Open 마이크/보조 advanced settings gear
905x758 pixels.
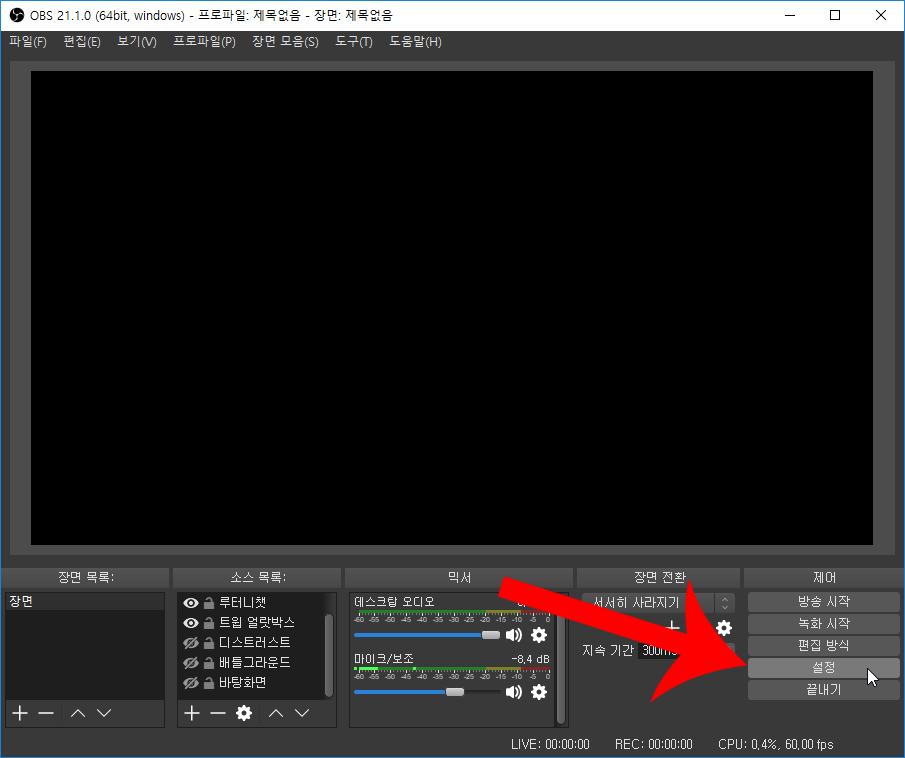click(x=538, y=692)
